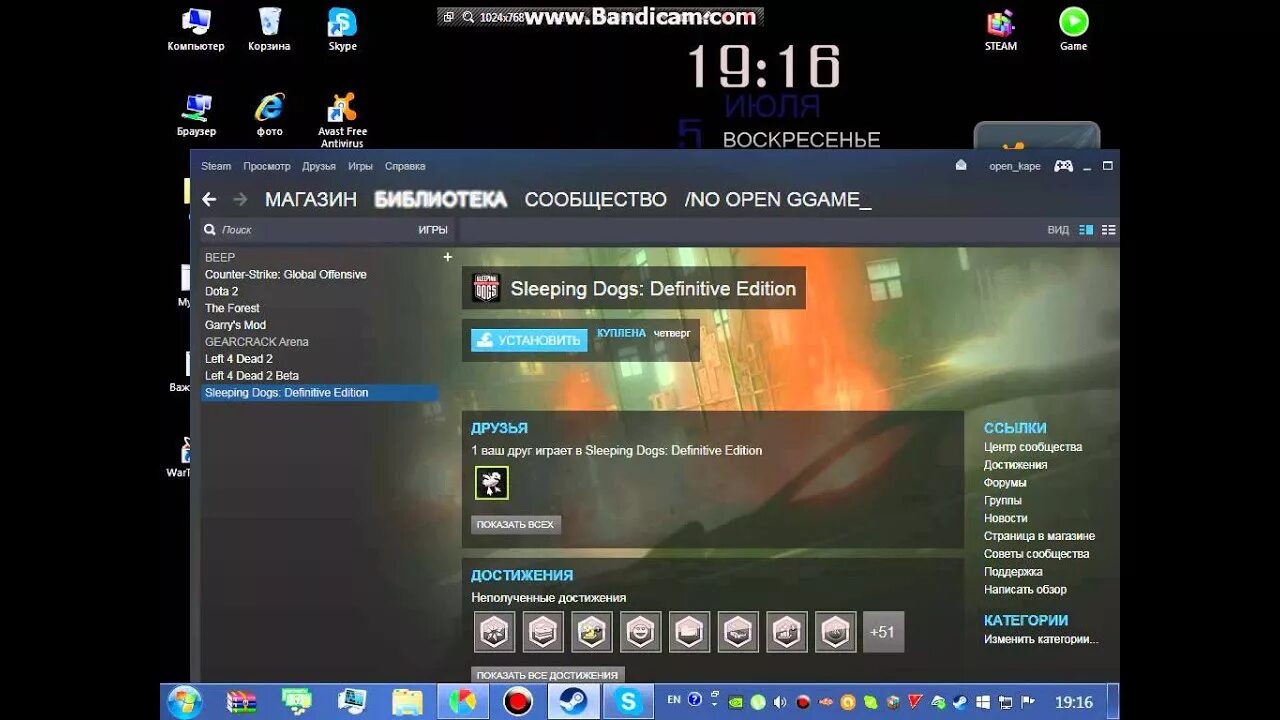1280x720 pixels.
Task: Switch to the БИБЛИОТЕКА tab
Action: pos(441,199)
